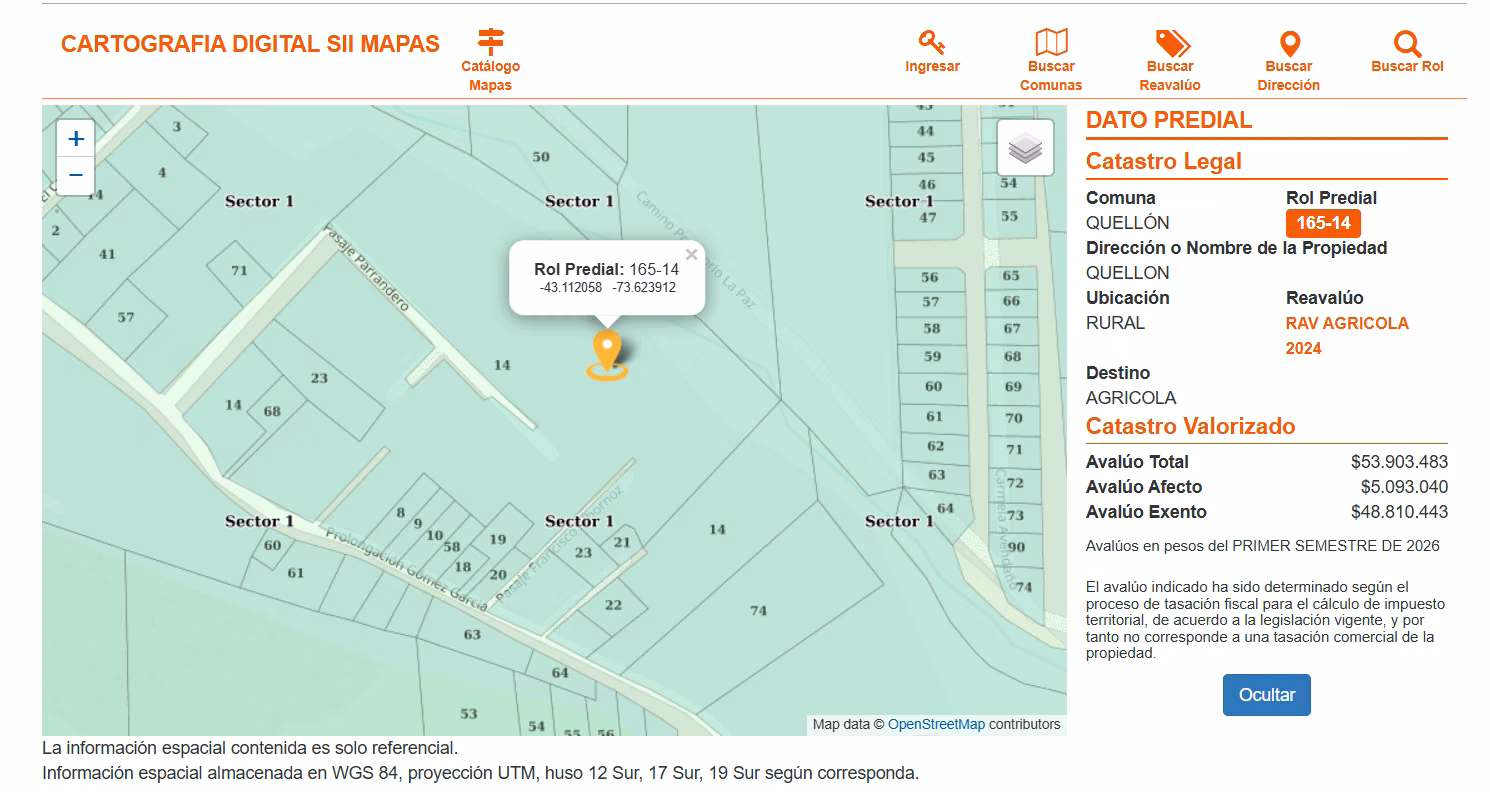Click parcel 74 on the map
Viewport: 1490px width, 792px height.
pyautogui.click(x=758, y=611)
